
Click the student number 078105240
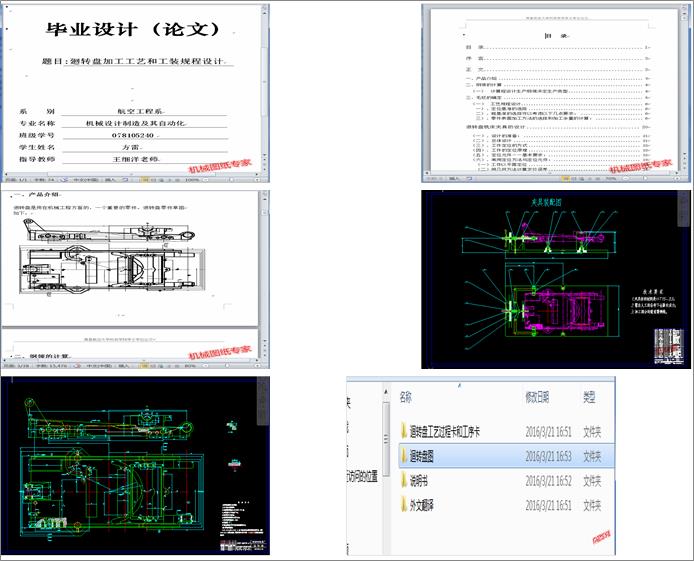click(134, 135)
